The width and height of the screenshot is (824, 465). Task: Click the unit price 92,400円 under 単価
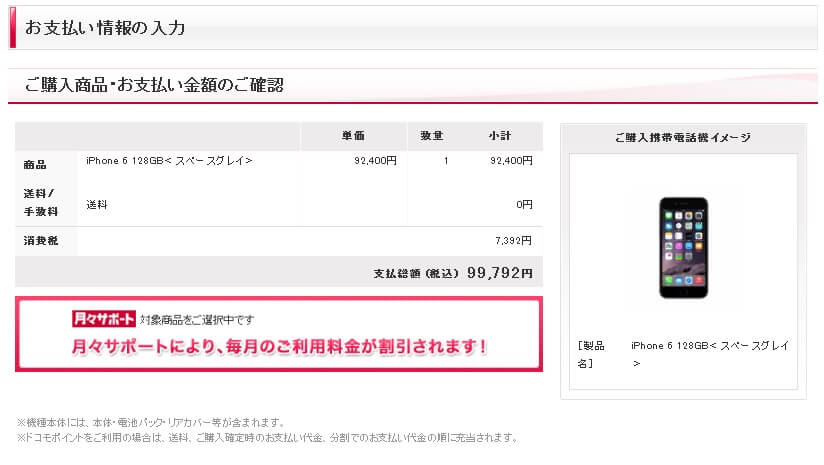pos(375,161)
